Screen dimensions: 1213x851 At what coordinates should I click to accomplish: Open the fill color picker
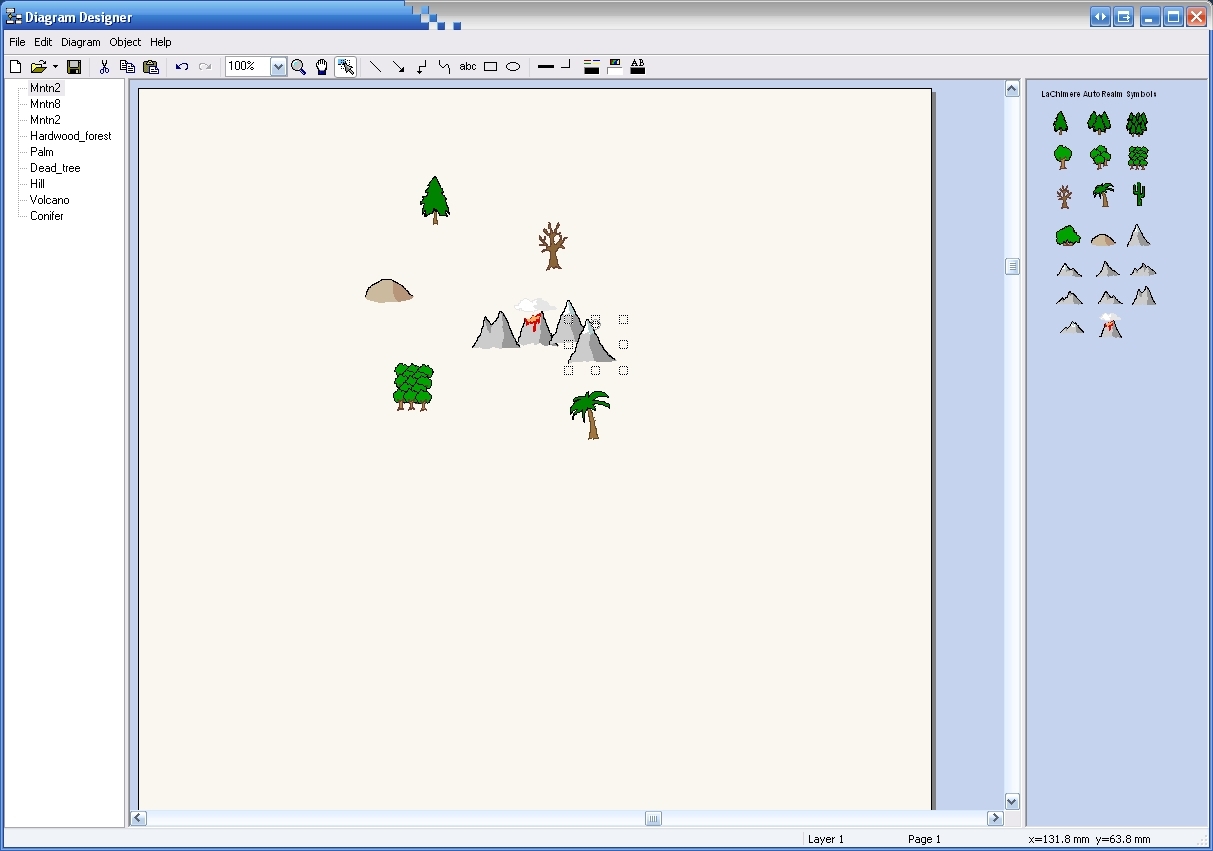[615, 67]
